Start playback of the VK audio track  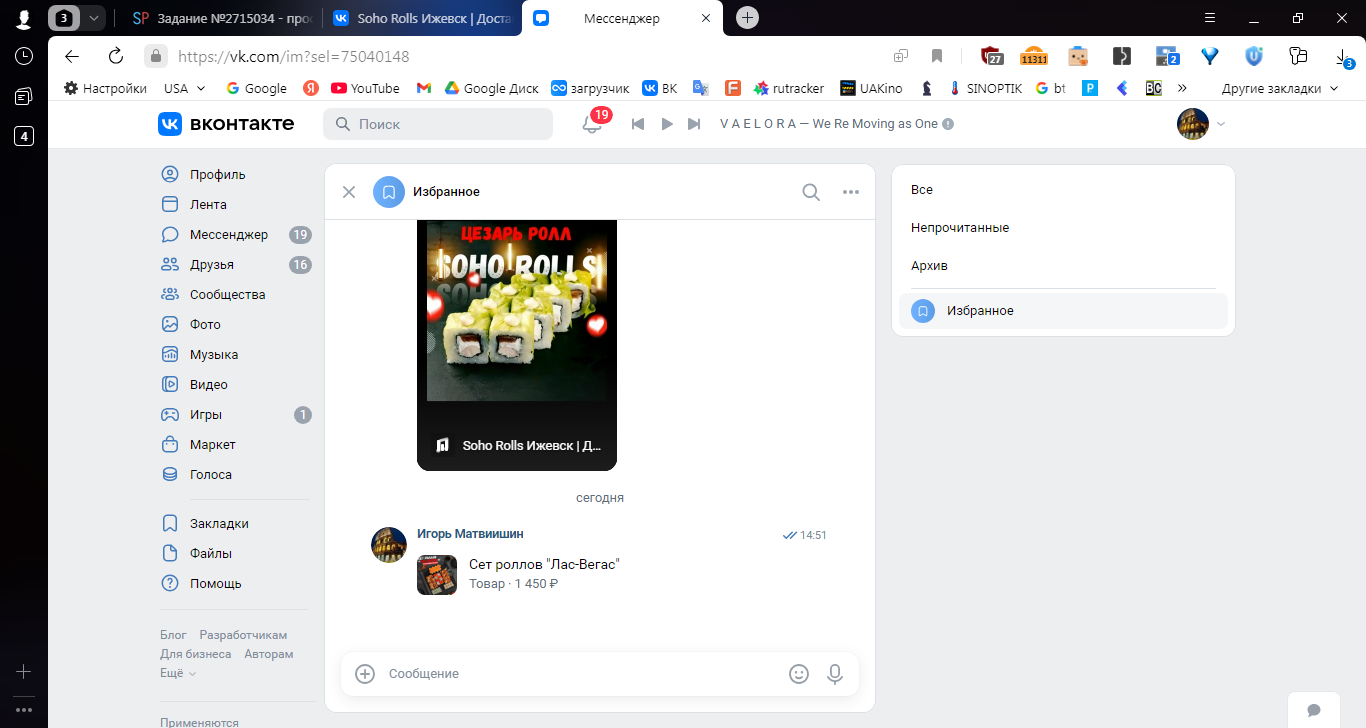pos(667,124)
